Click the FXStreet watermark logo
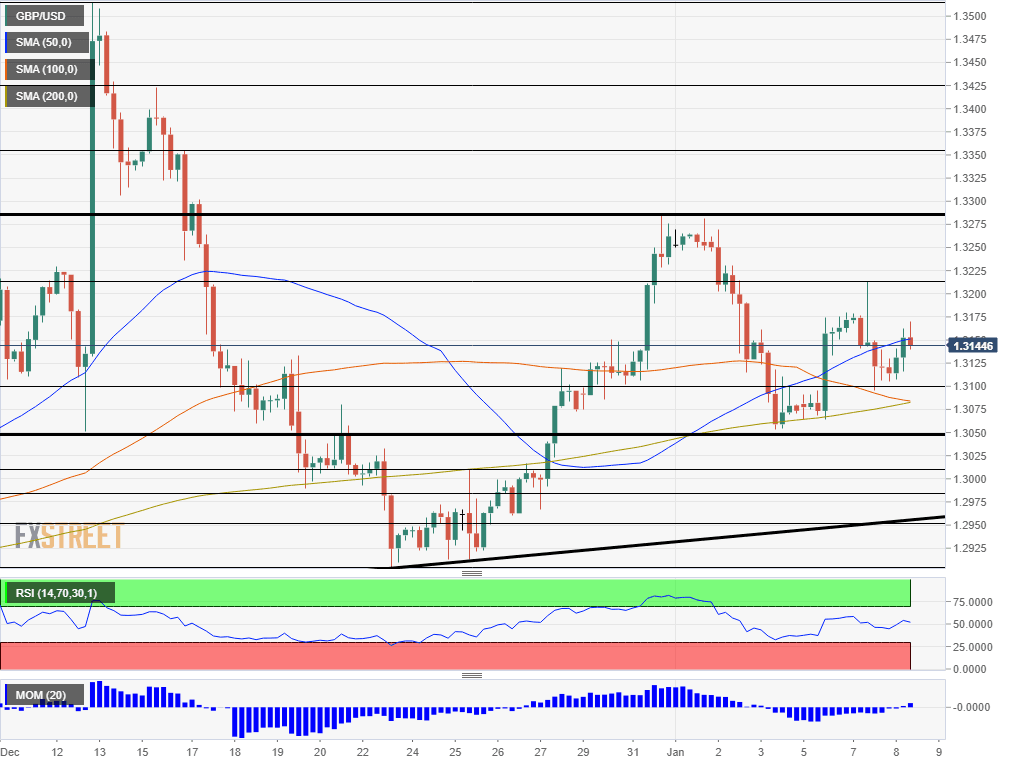 point(68,536)
